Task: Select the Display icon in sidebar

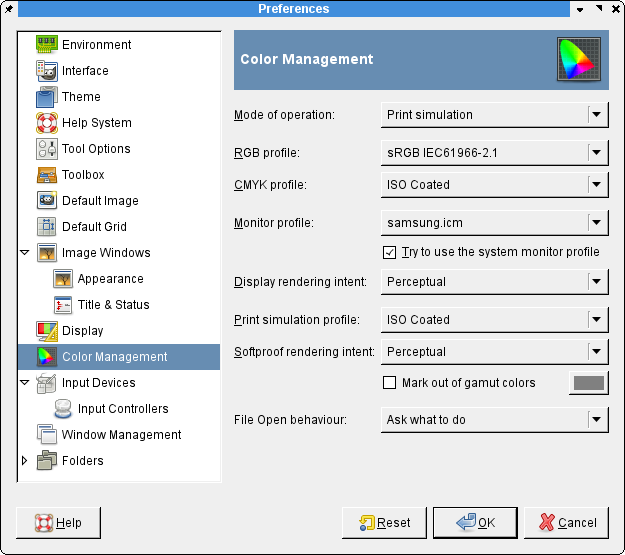Action: point(47,331)
